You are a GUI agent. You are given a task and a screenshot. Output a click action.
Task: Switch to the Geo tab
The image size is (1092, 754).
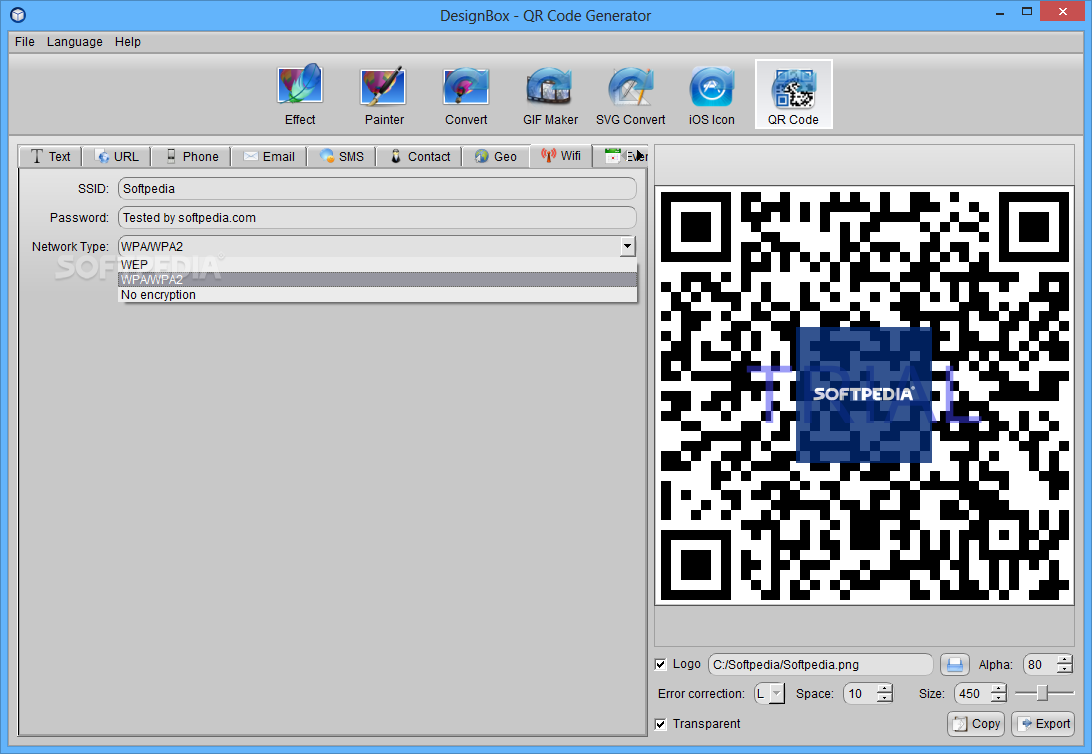point(496,157)
